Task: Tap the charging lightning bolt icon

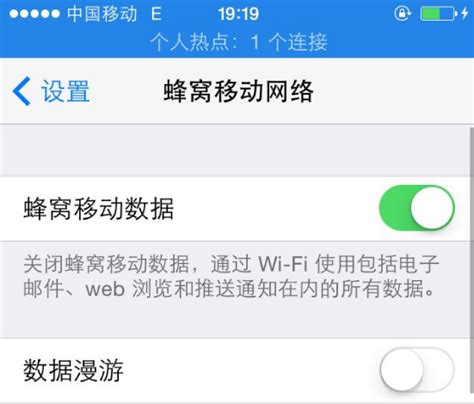Action: tap(465, 14)
